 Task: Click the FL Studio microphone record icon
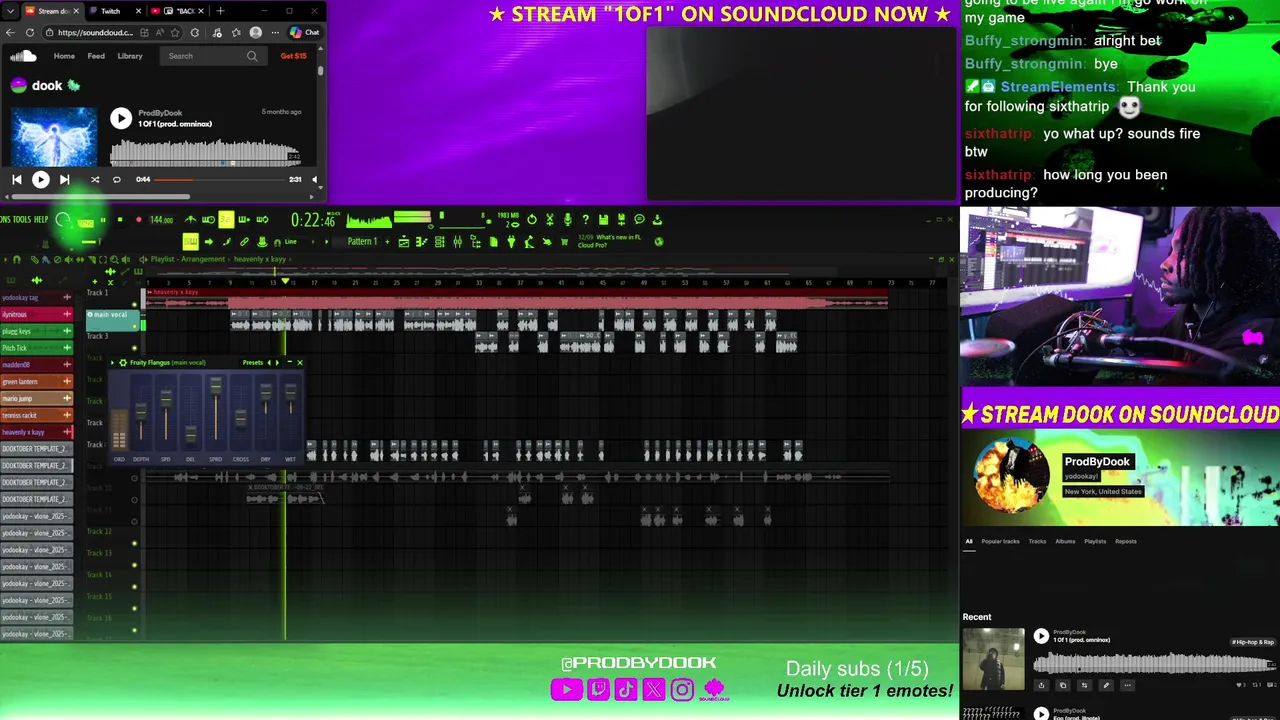click(x=567, y=220)
